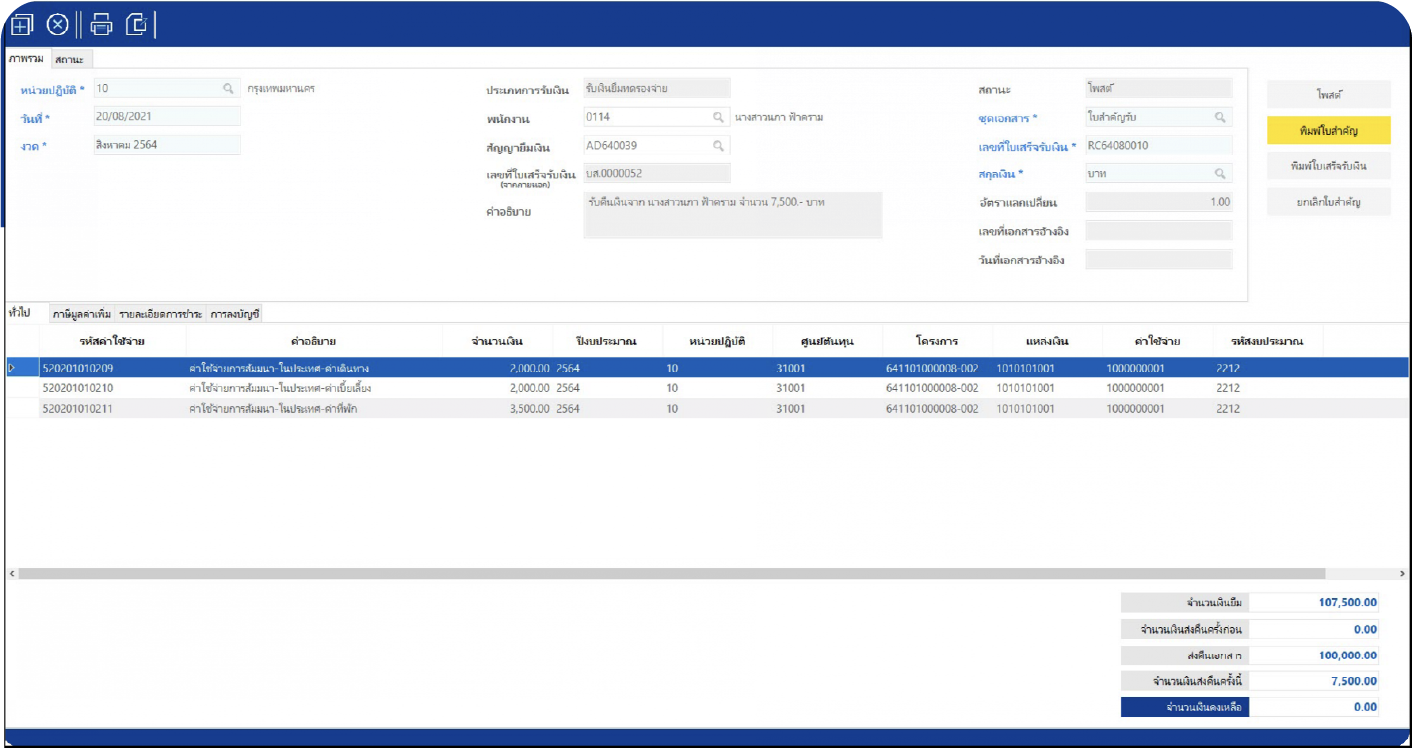The height and width of the screenshot is (749, 1412).
Task: Sort by รหัสค่าใช้จ่าย column header
Action: point(112,341)
